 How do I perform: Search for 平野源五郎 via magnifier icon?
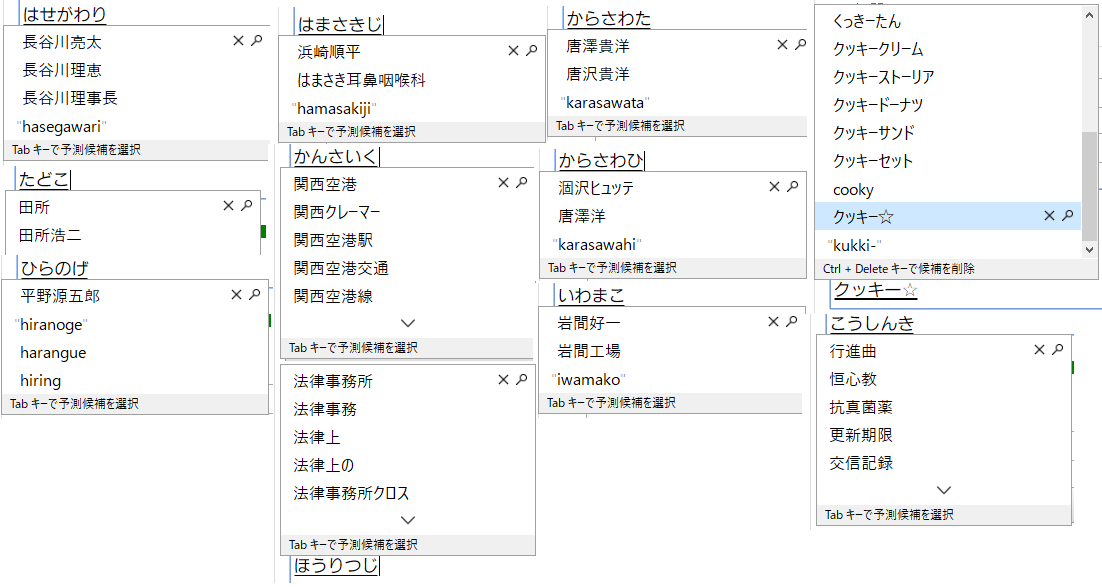pyautogui.click(x=254, y=295)
